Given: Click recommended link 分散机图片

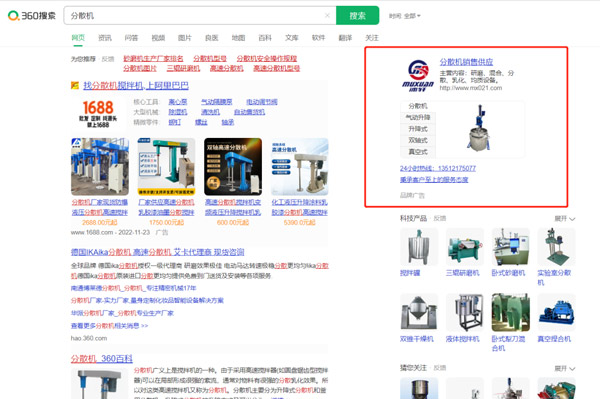Looking at the screenshot, I should [x=140, y=68].
